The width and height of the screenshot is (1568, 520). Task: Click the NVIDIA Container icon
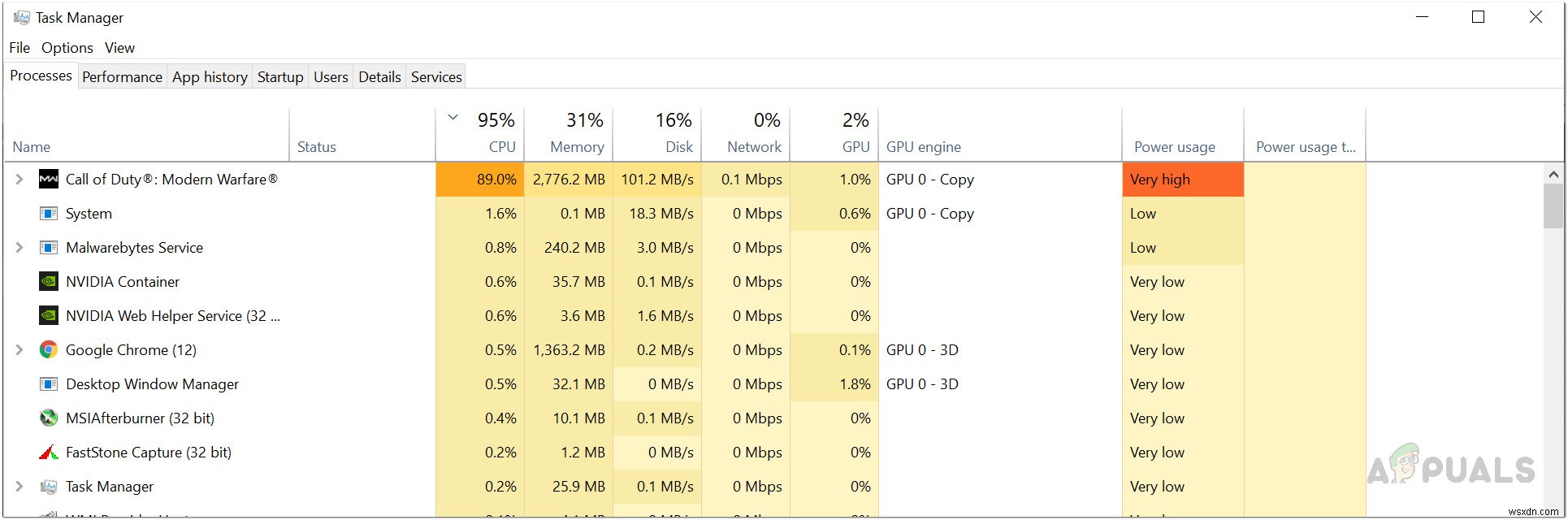click(x=49, y=282)
